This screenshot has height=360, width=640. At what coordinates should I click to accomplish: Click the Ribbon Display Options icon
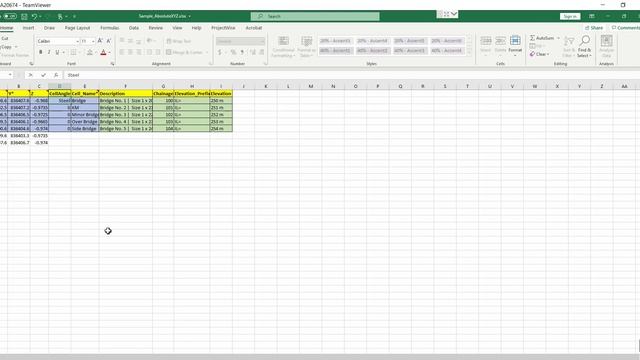[x=591, y=16]
